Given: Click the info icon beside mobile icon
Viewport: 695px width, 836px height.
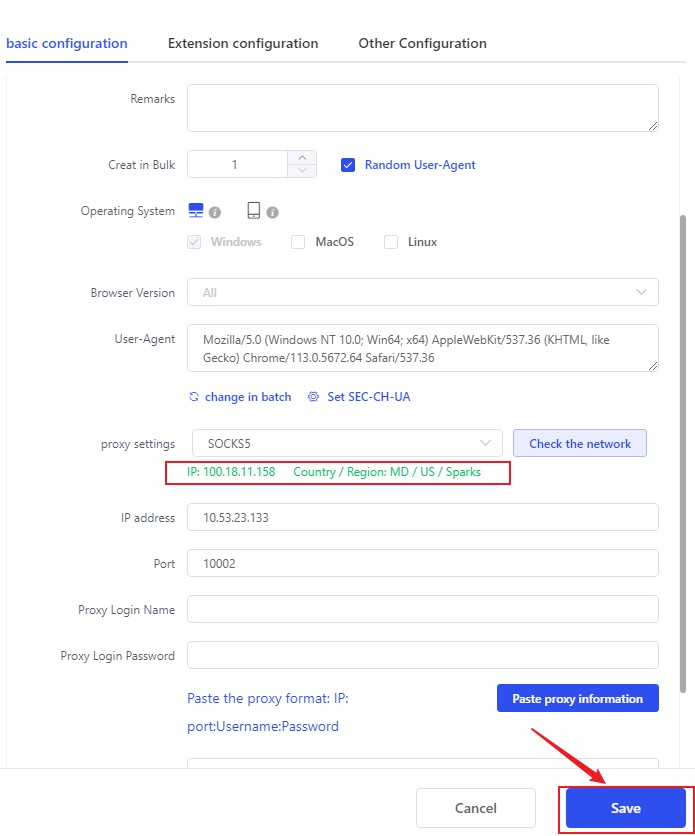Looking at the screenshot, I should 273,213.
